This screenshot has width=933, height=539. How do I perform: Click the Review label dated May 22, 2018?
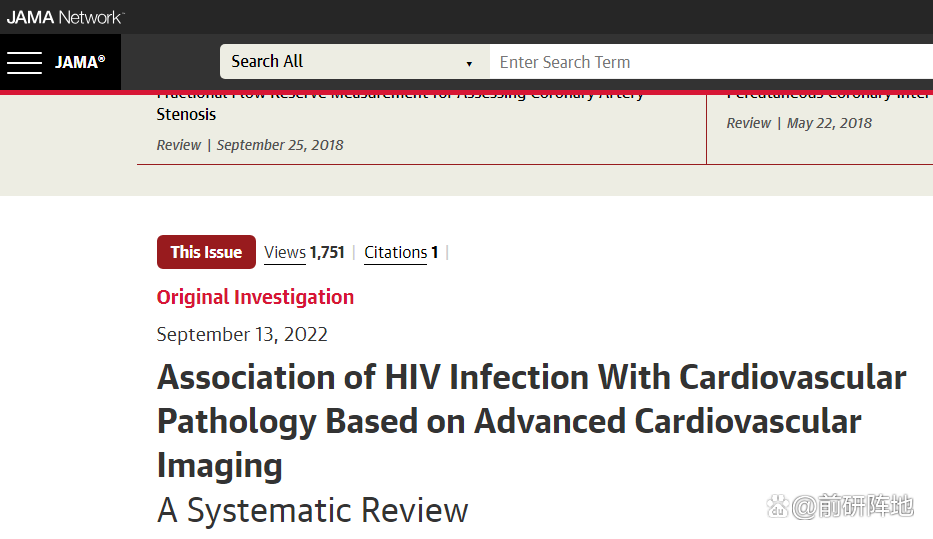pyautogui.click(x=748, y=123)
